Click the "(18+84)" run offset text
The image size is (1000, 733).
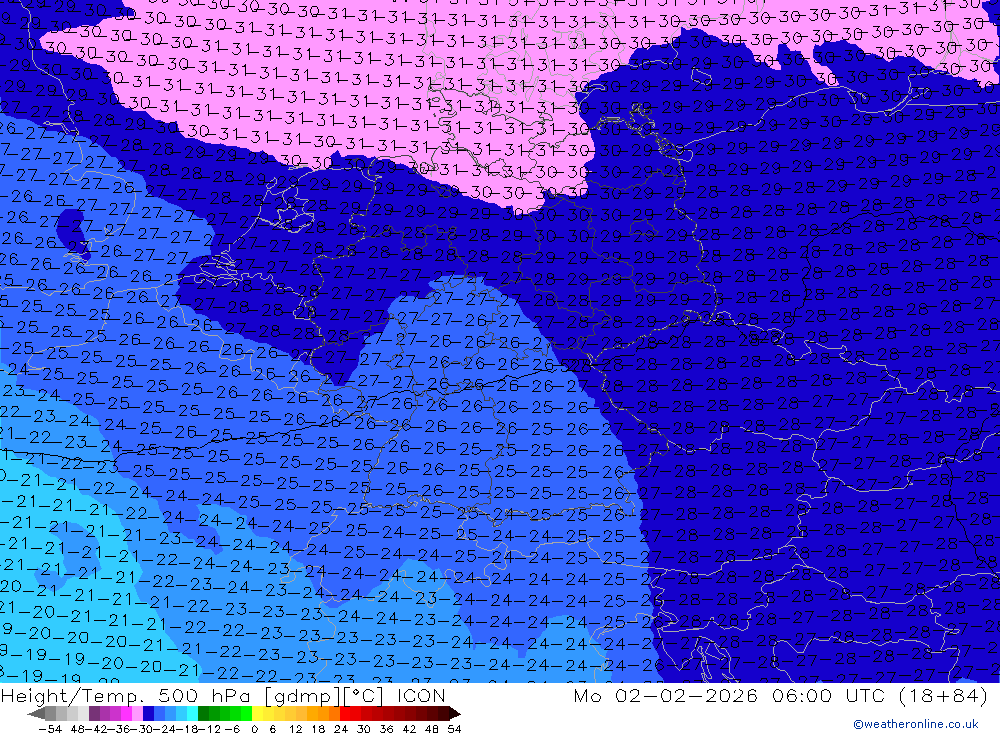(943, 695)
